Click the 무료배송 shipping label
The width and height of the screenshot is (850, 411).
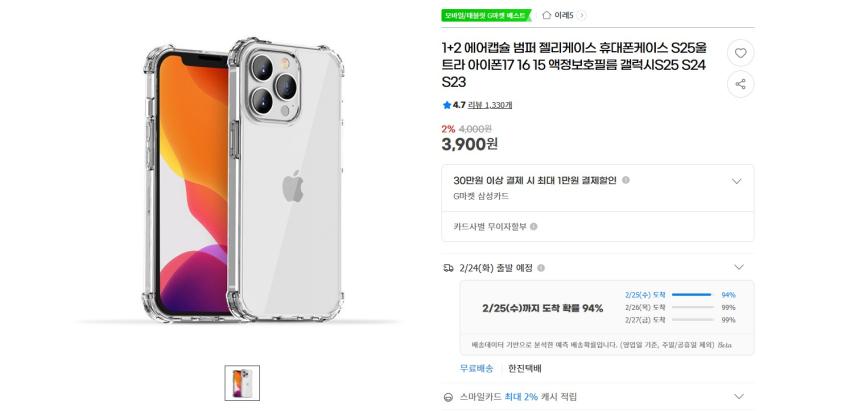[x=476, y=368]
